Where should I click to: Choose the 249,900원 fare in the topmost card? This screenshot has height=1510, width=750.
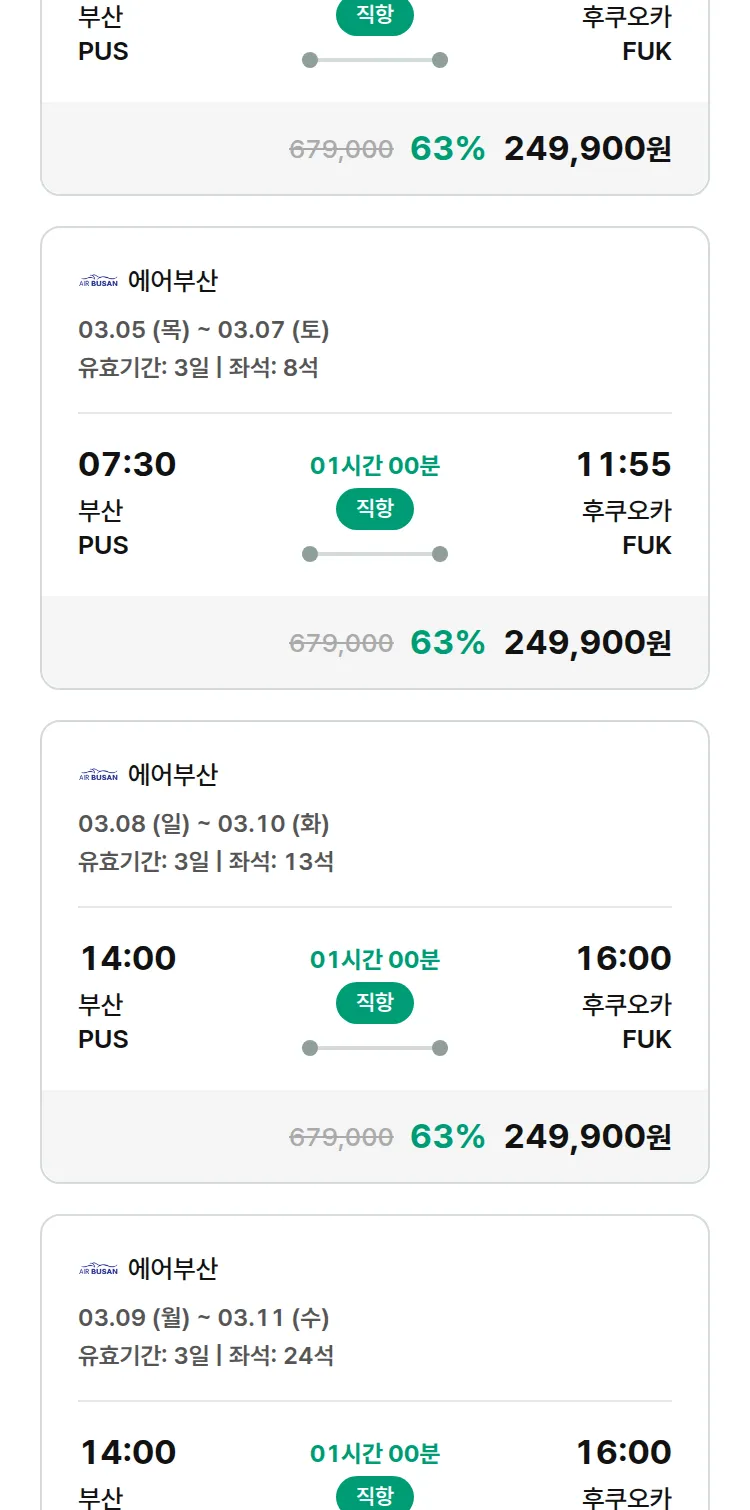click(x=587, y=149)
